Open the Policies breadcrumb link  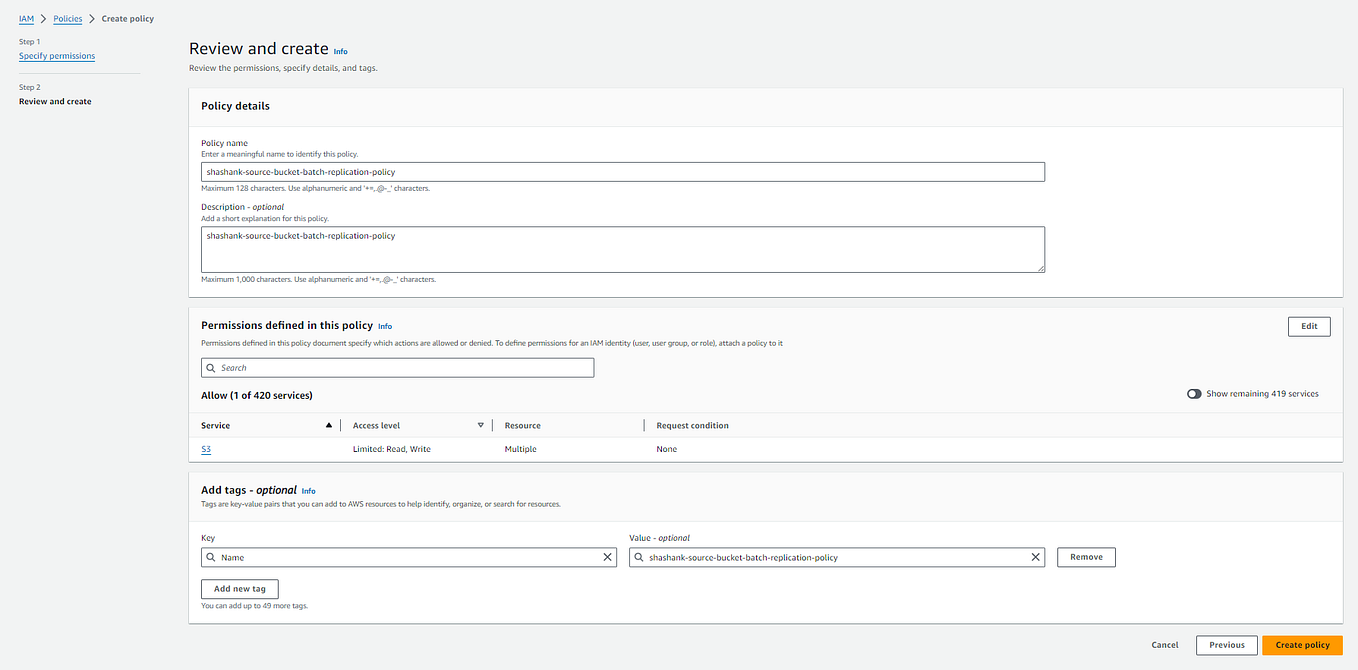click(x=67, y=18)
